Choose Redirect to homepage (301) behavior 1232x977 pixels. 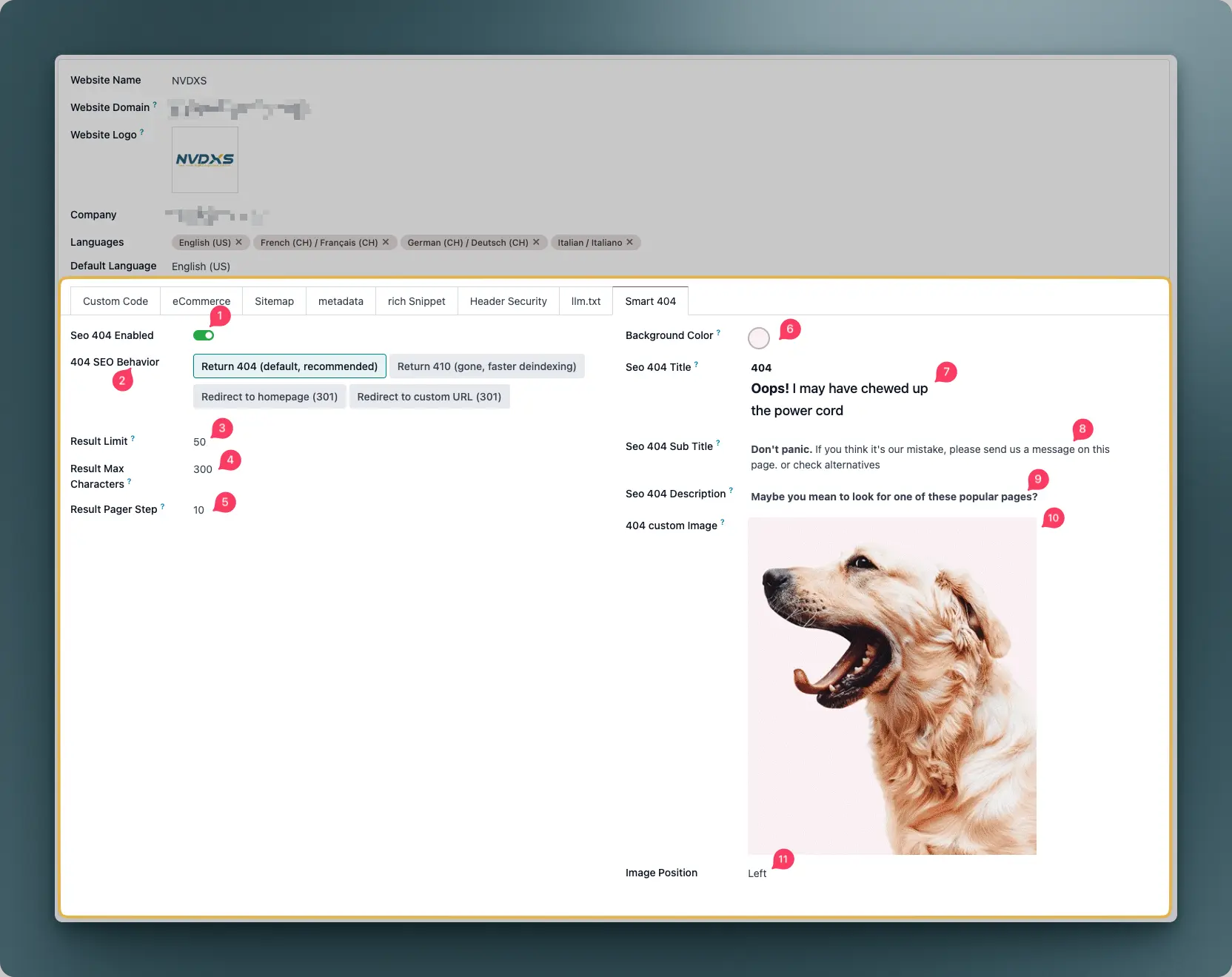(x=269, y=397)
